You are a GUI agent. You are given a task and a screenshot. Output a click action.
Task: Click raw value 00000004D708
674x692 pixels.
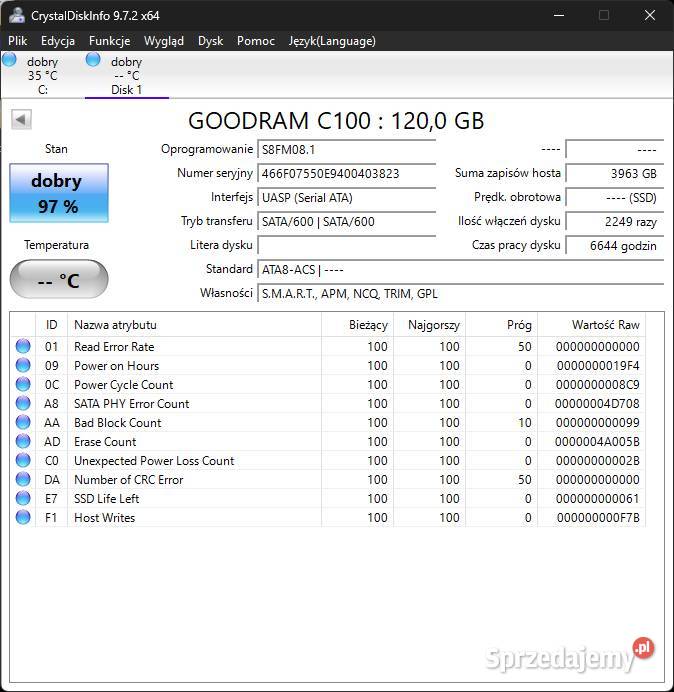pyautogui.click(x=597, y=404)
